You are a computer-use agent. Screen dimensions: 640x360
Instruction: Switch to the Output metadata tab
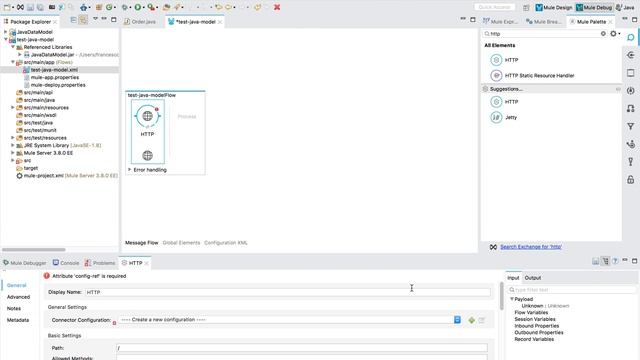pos(533,278)
